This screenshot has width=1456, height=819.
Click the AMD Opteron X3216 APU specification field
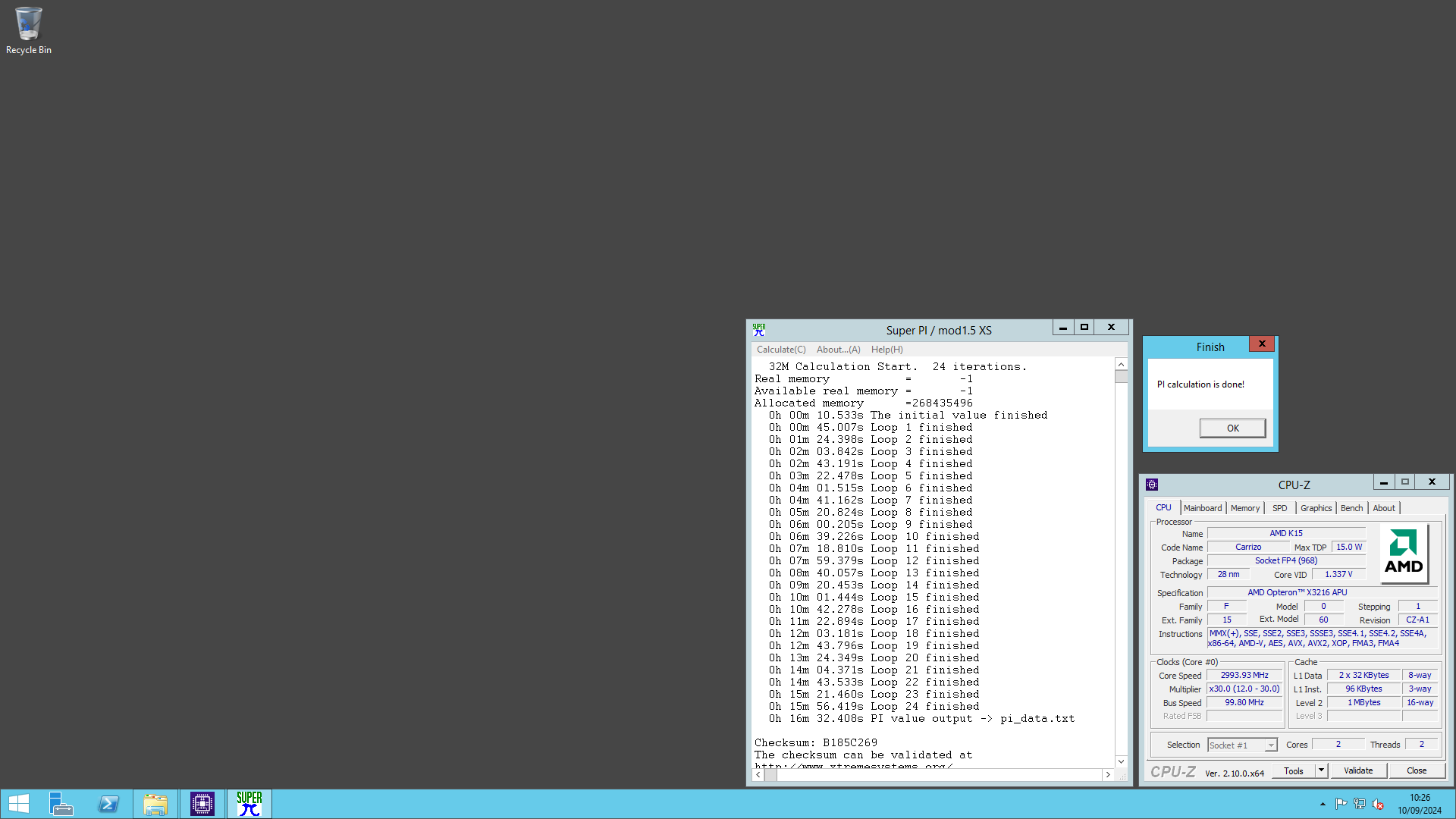pos(1322,592)
